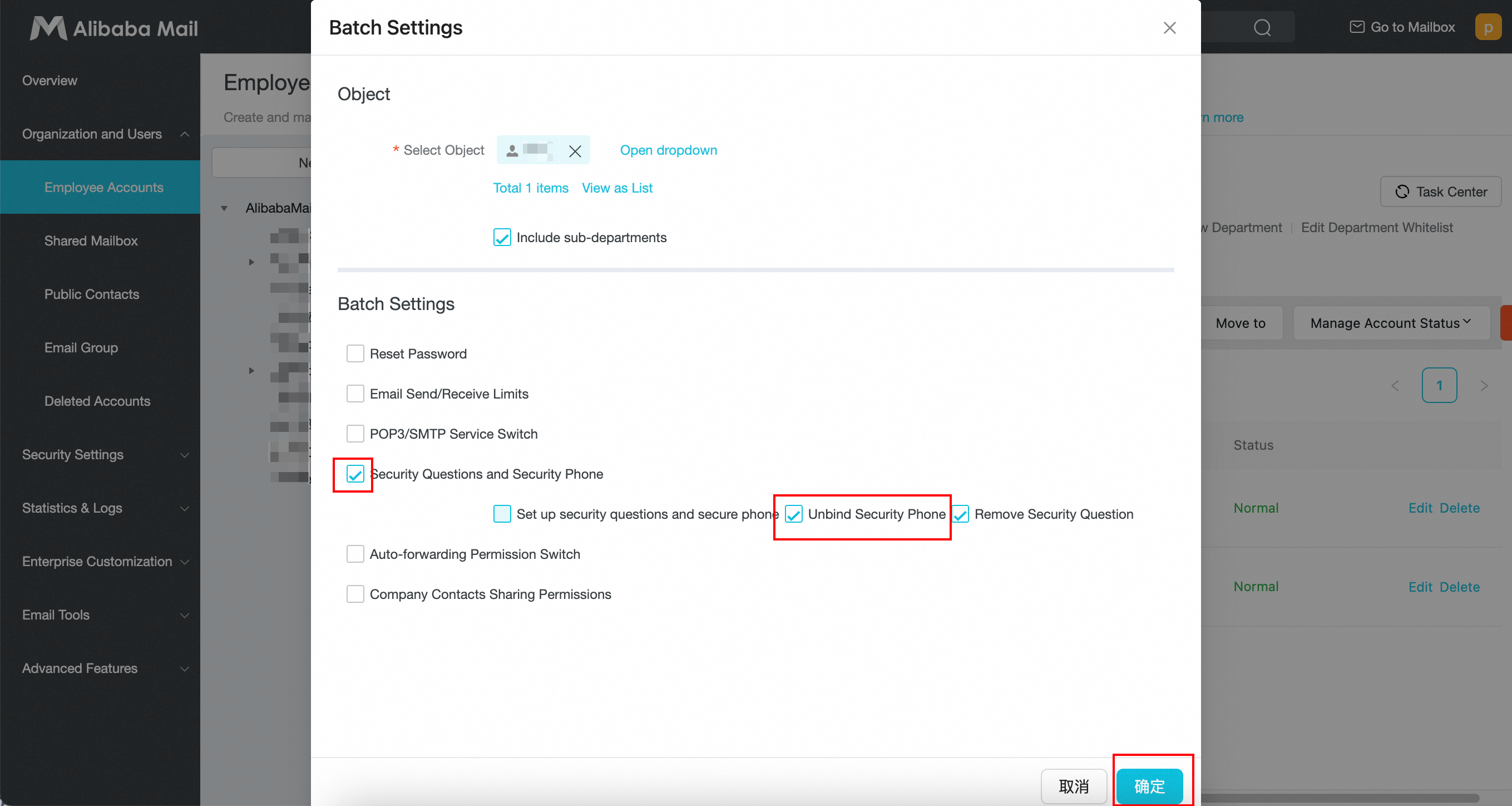Enable Auto-forwarding Permission Switch checkbox
Screen dimensions: 1512x806
[355, 554]
